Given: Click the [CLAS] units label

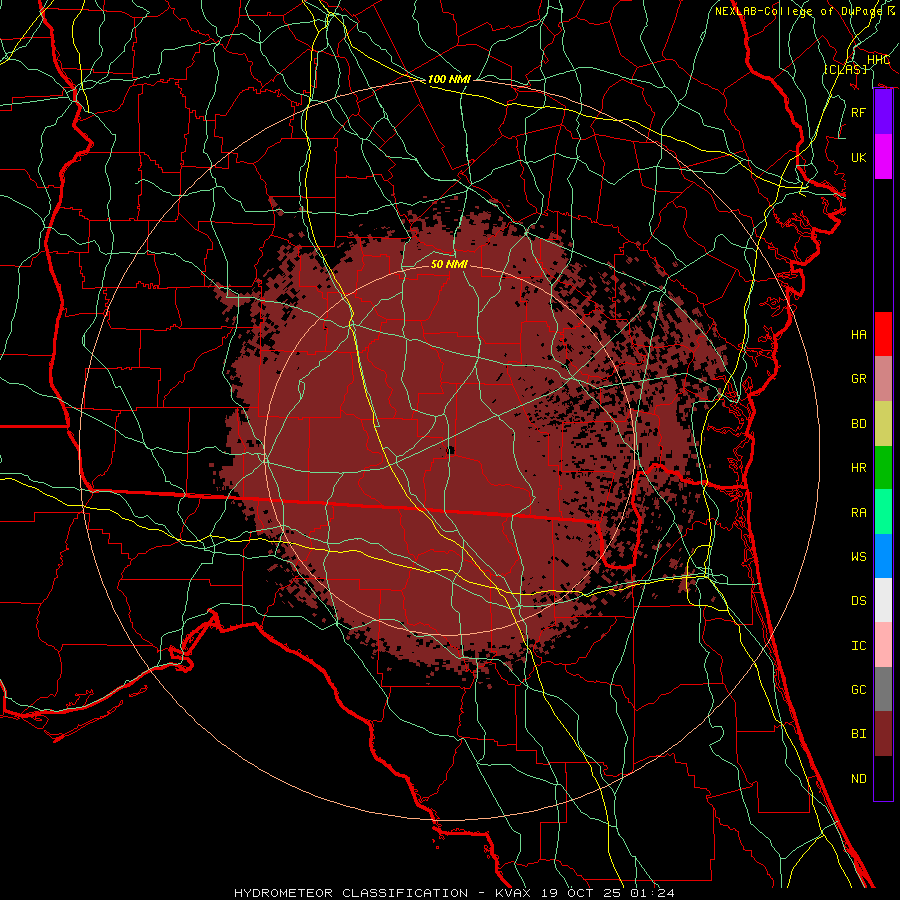Looking at the screenshot, I should 845,69.
